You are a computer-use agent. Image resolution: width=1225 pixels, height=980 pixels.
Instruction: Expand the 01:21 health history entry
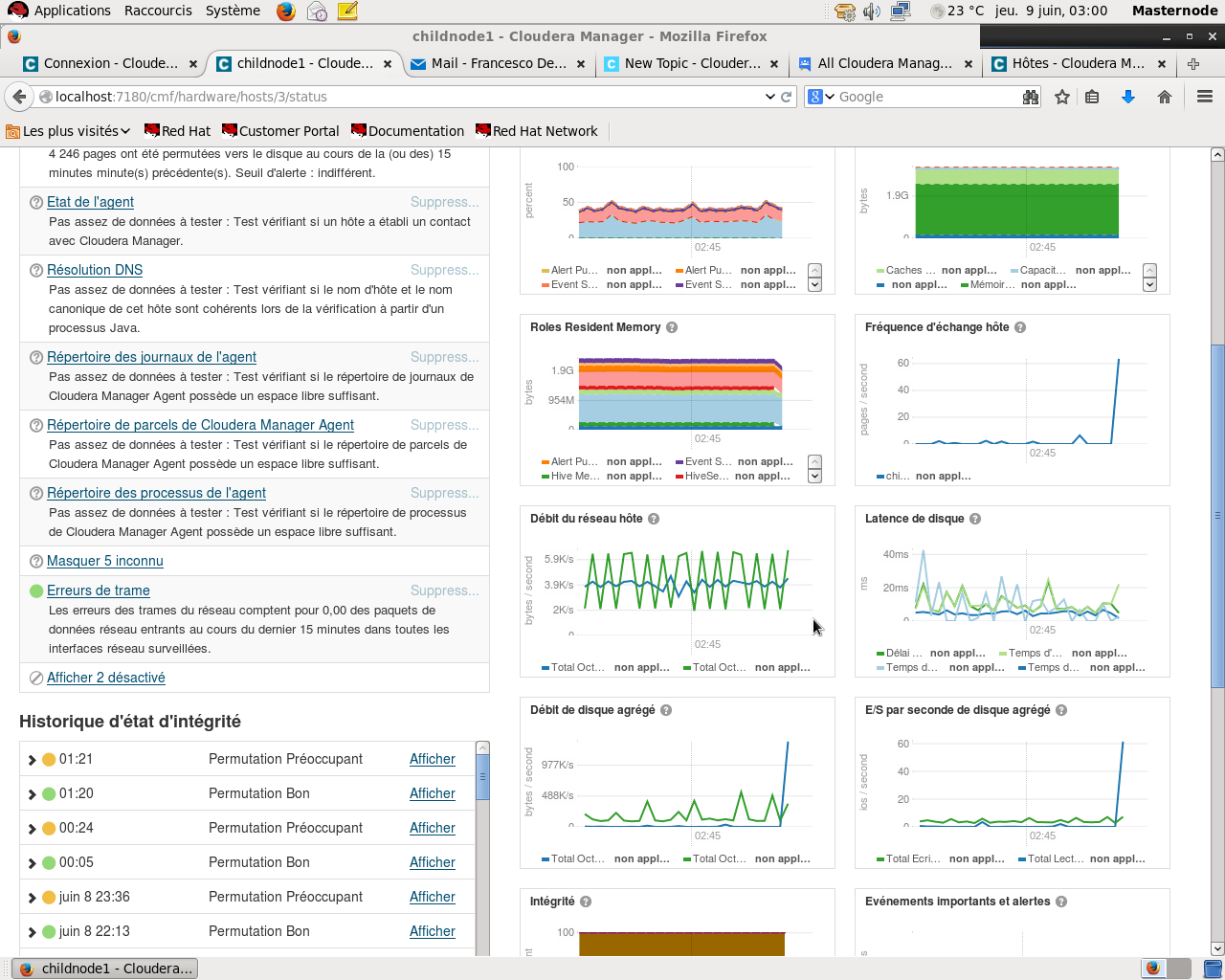pyautogui.click(x=31, y=759)
